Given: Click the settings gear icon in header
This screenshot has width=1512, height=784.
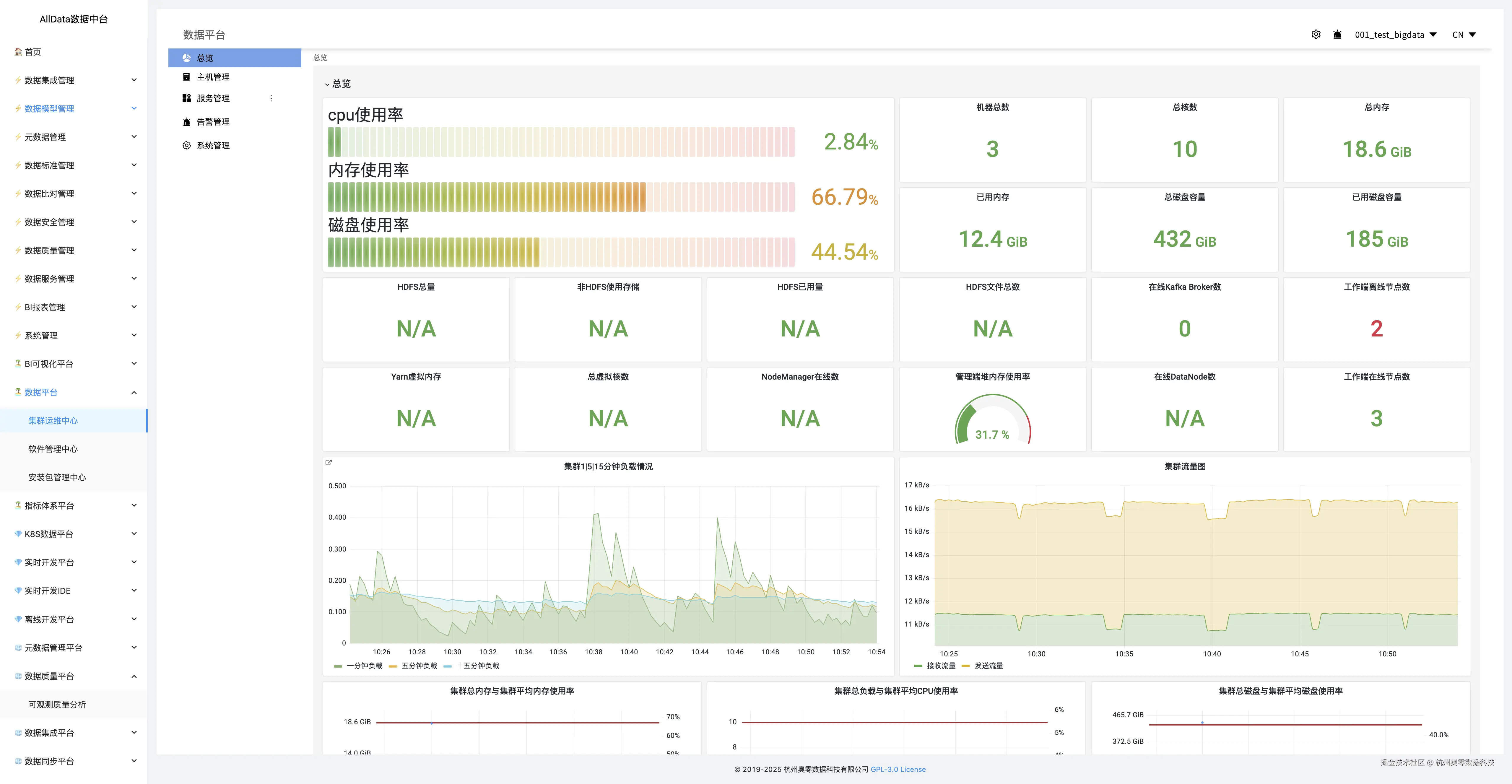Looking at the screenshot, I should [1316, 35].
